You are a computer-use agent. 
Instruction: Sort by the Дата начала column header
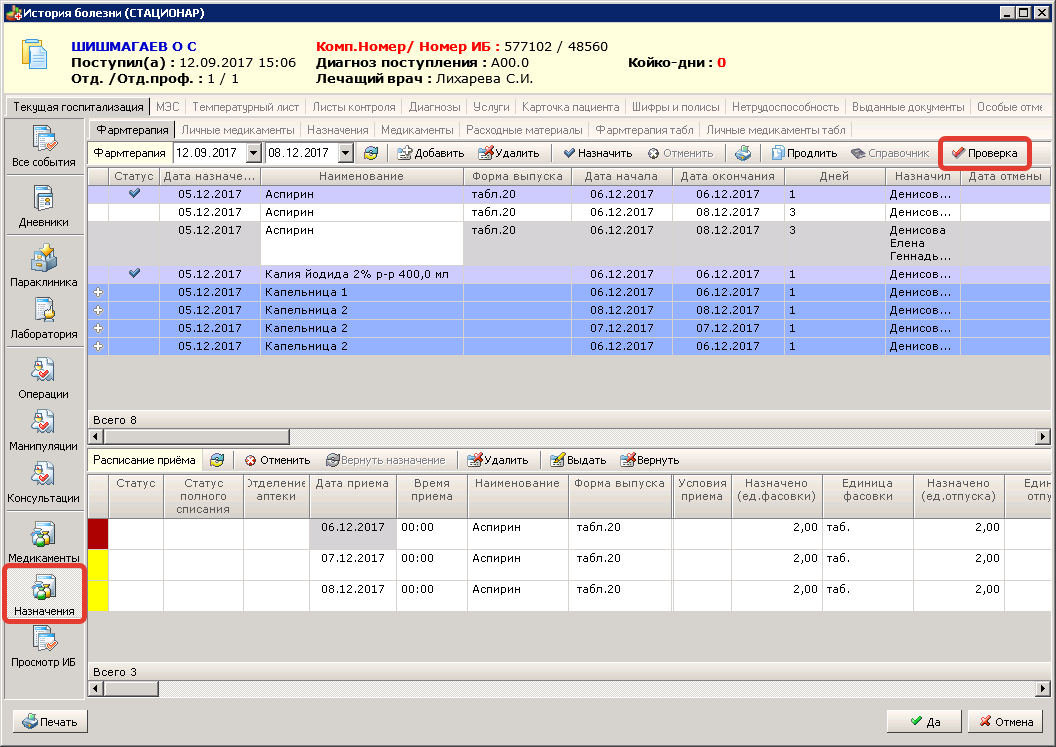click(621, 176)
